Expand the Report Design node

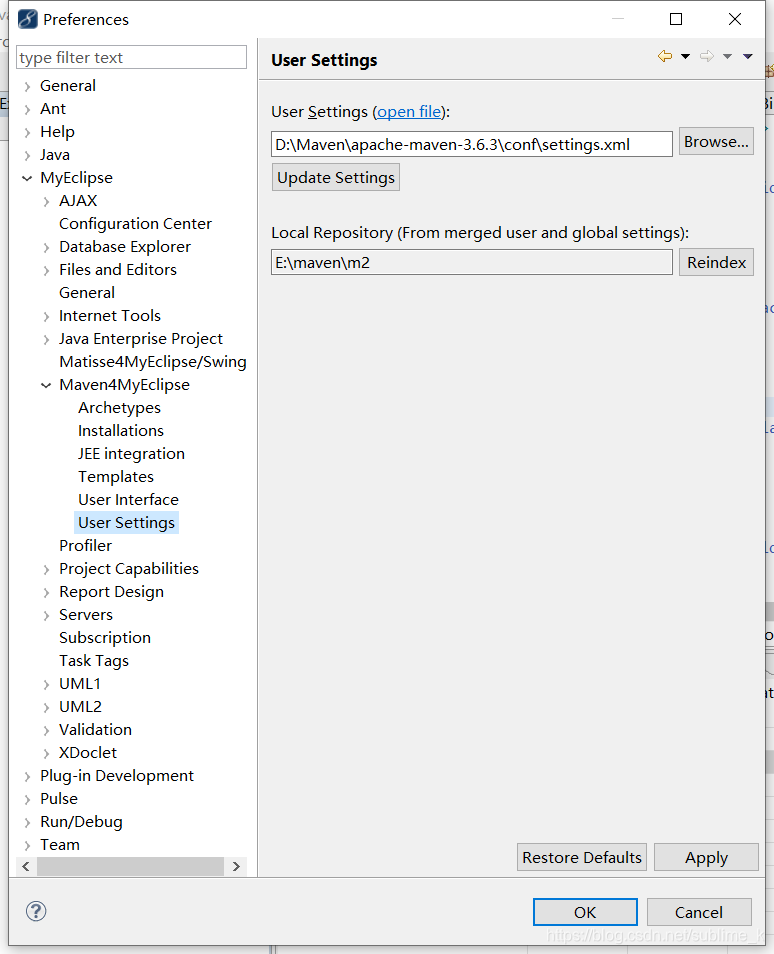coord(46,593)
